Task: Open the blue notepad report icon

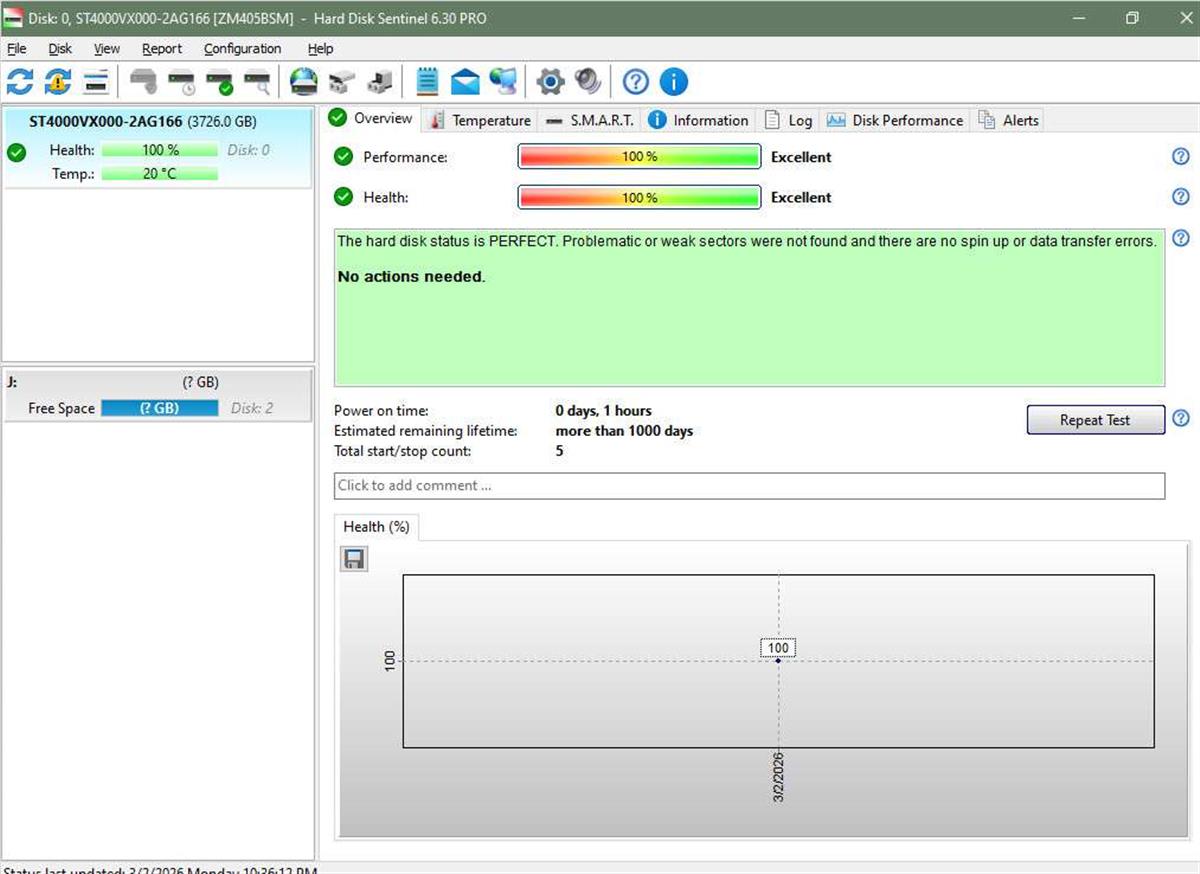Action: tap(427, 81)
